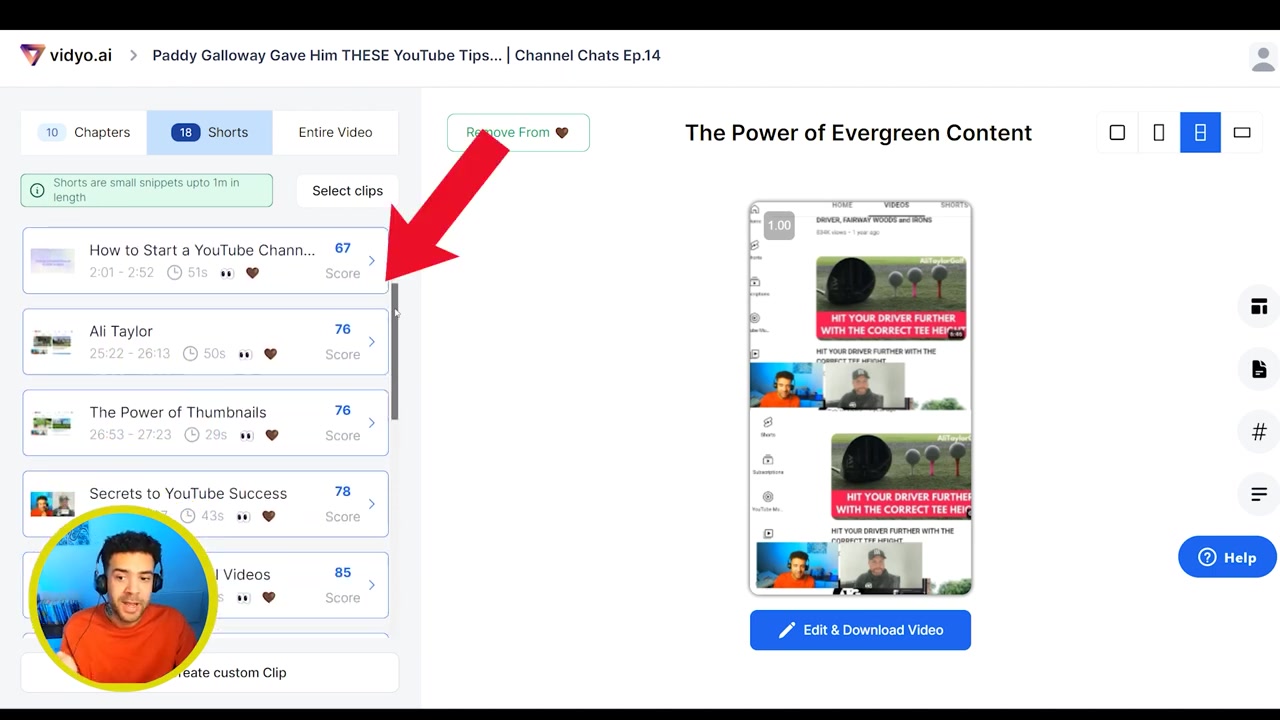The width and height of the screenshot is (1280, 720).
Task: Click the eyes icon on Secrets to YouTube Success
Action: [x=243, y=516]
